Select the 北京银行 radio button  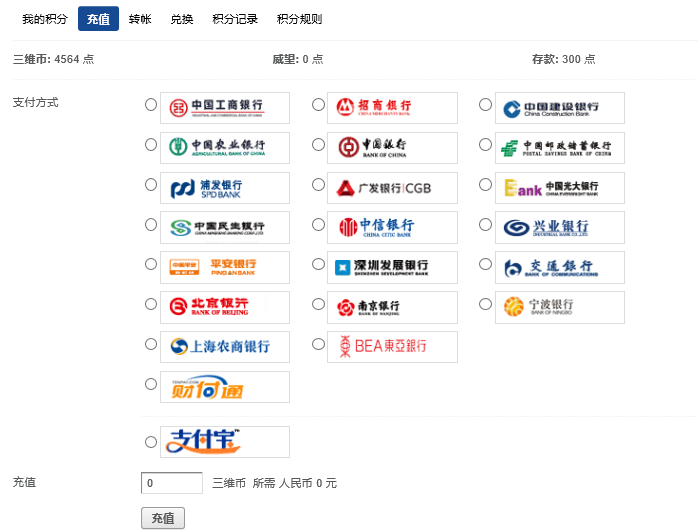pyautogui.click(x=151, y=304)
